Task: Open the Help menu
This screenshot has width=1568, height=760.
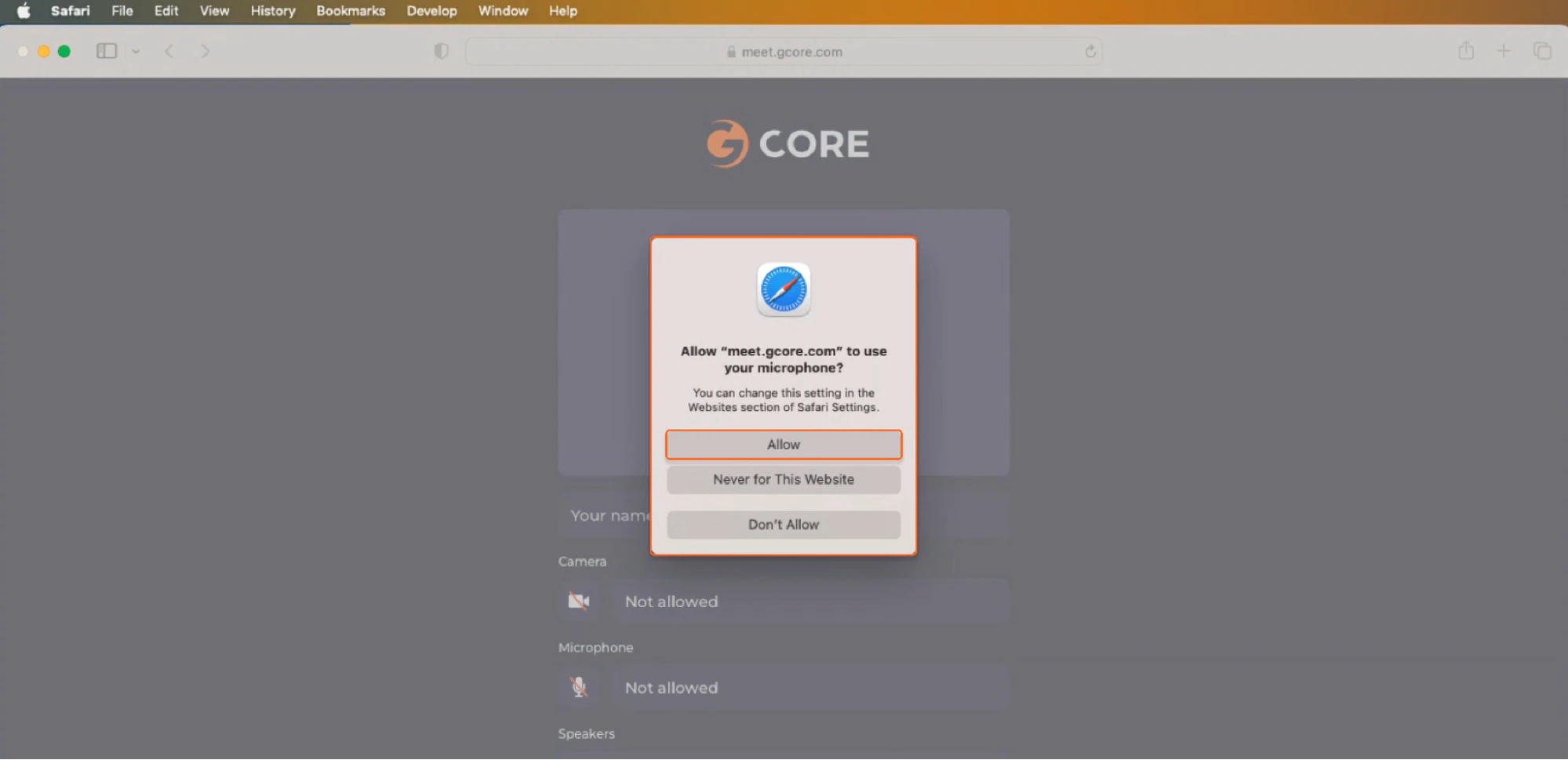Action: tap(563, 11)
